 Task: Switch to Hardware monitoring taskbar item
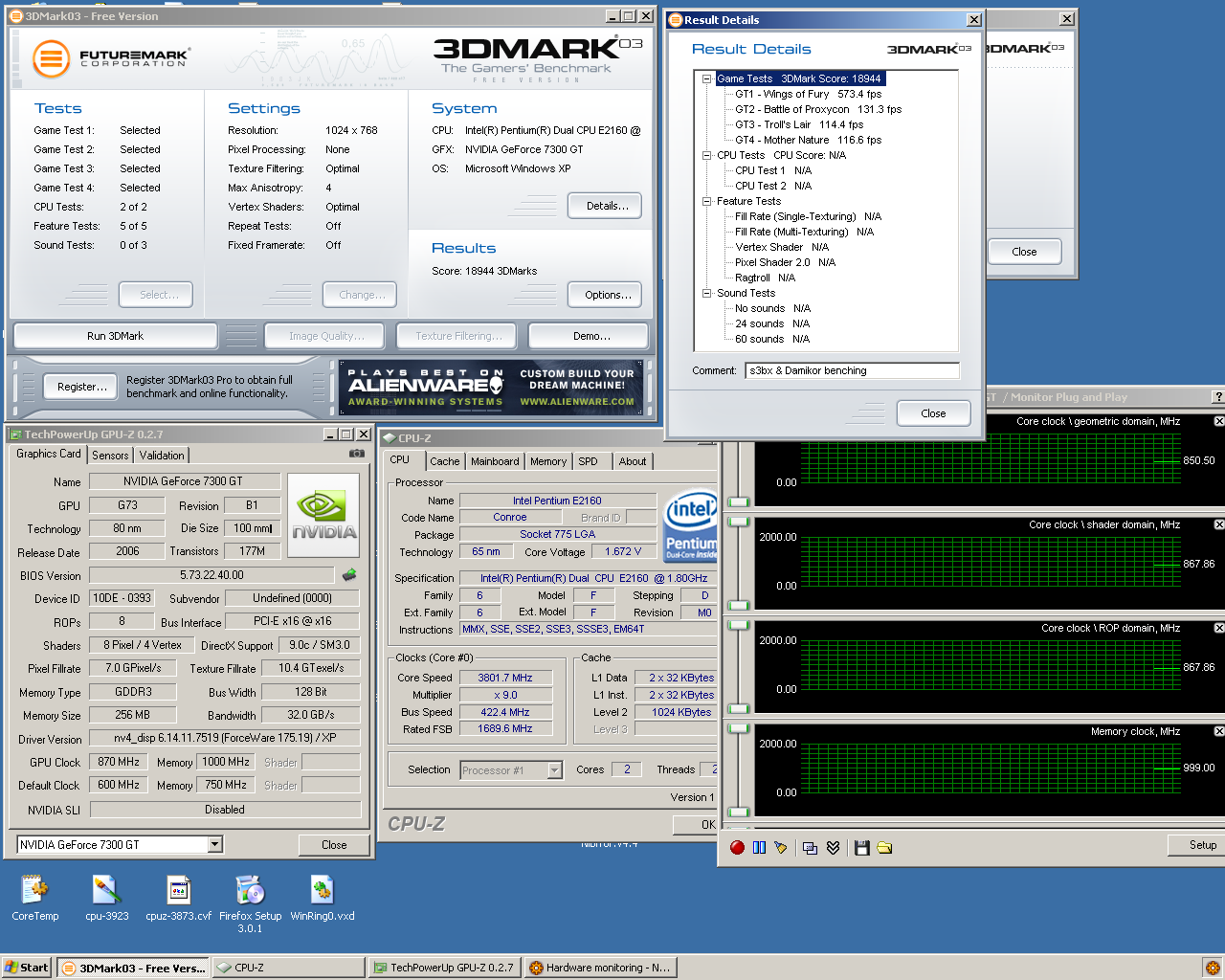[x=601, y=968]
